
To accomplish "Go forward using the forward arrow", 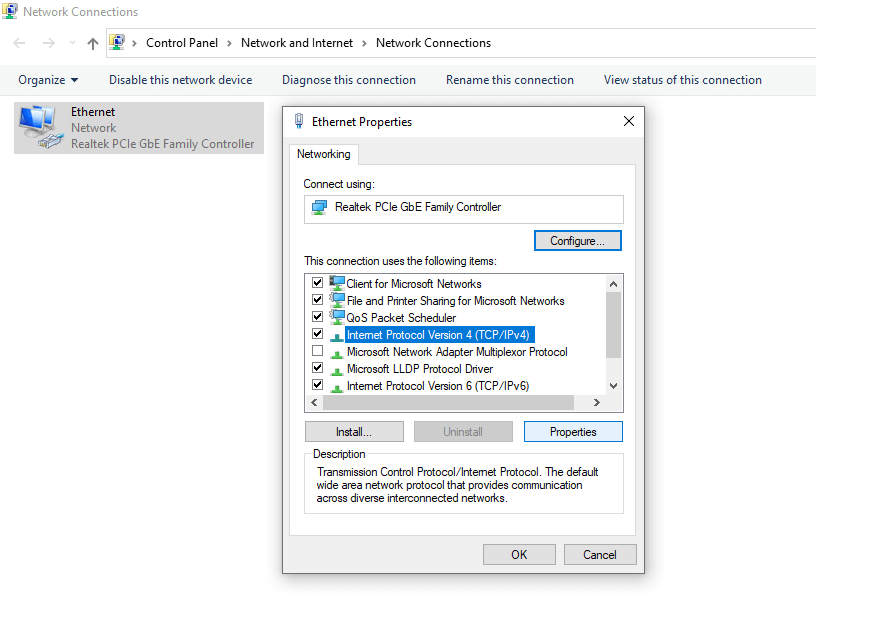I will (49, 43).
